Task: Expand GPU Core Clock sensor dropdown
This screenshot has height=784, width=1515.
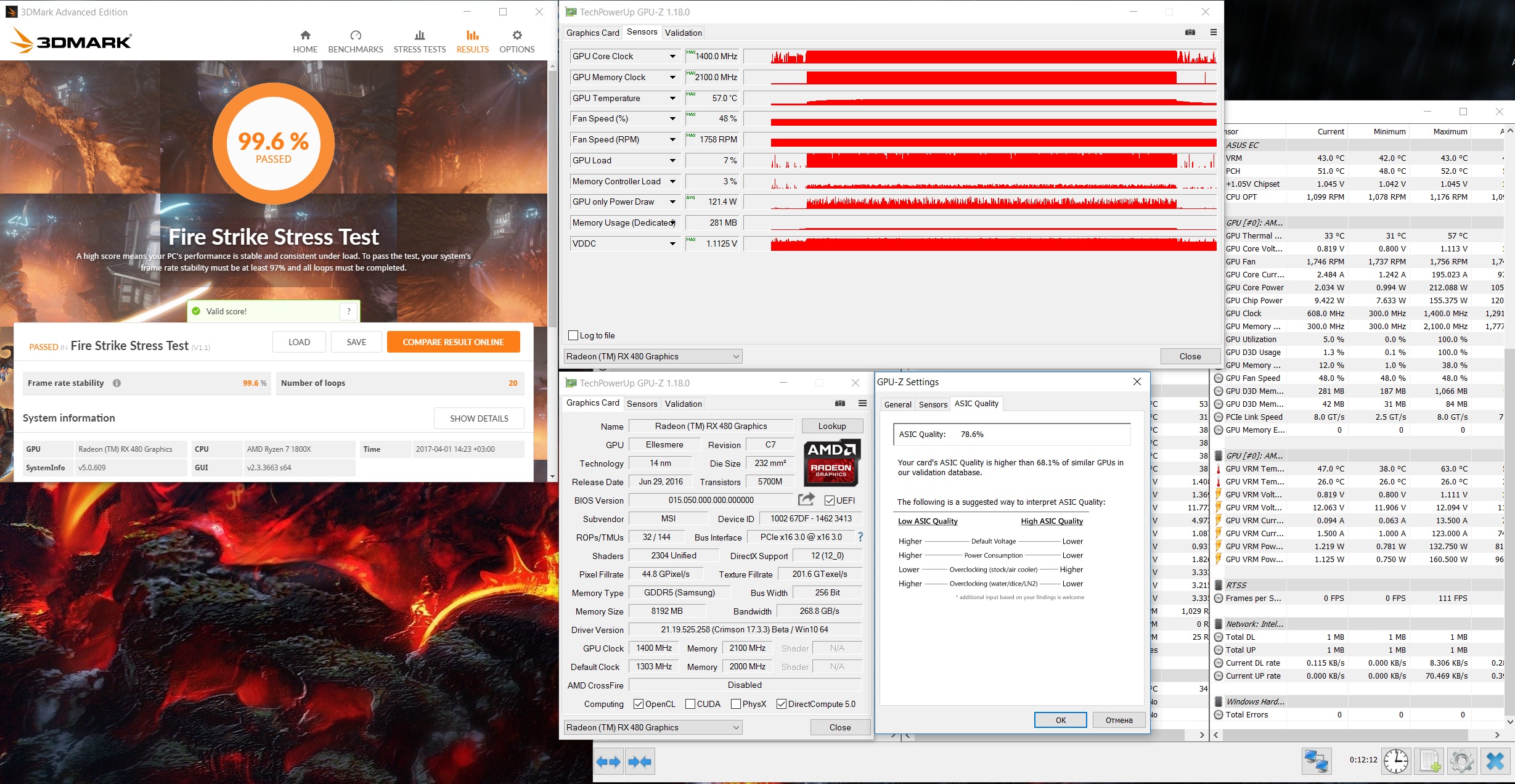Action: (672, 56)
